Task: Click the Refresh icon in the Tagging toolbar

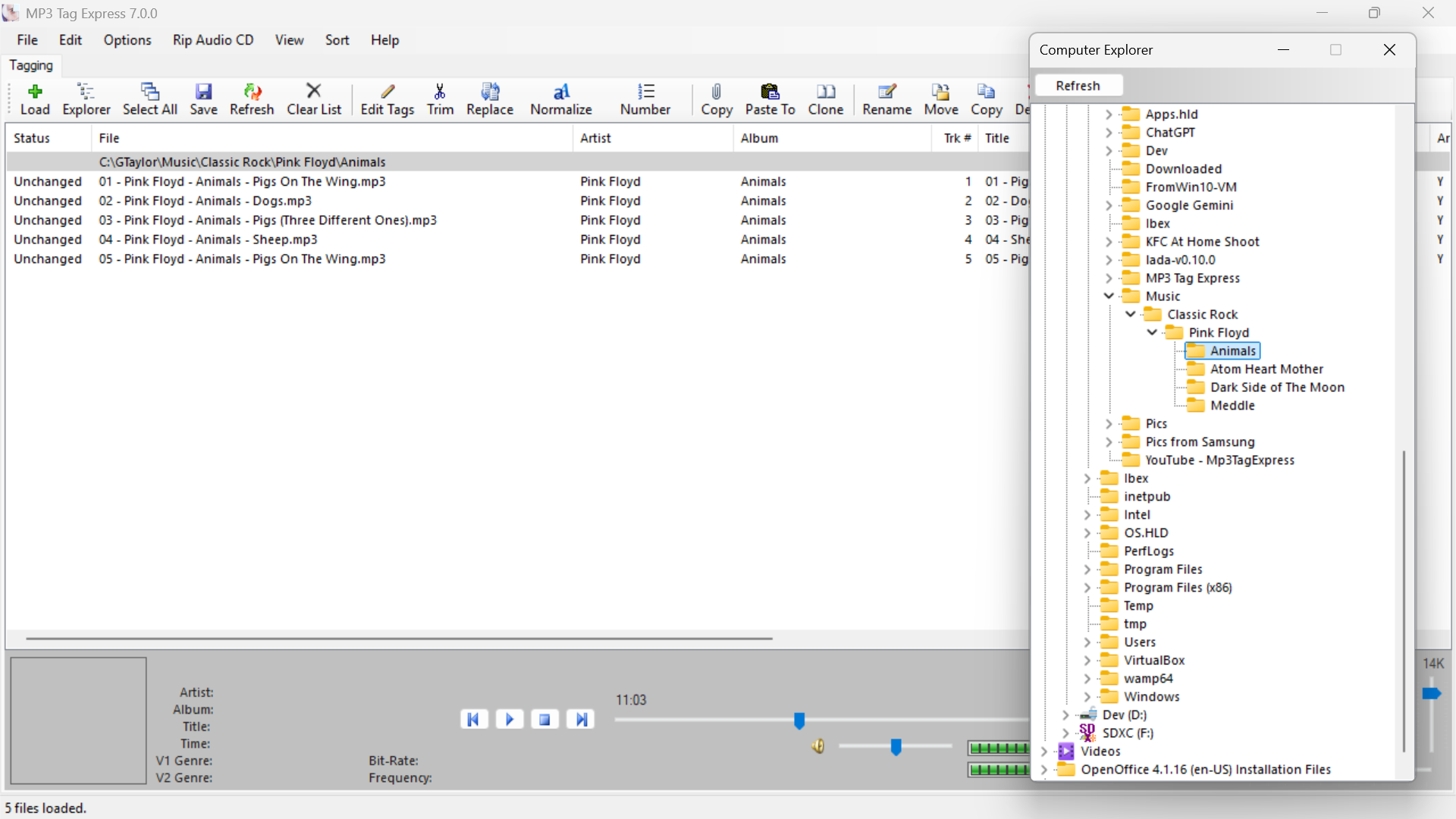Action: coord(252,99)
